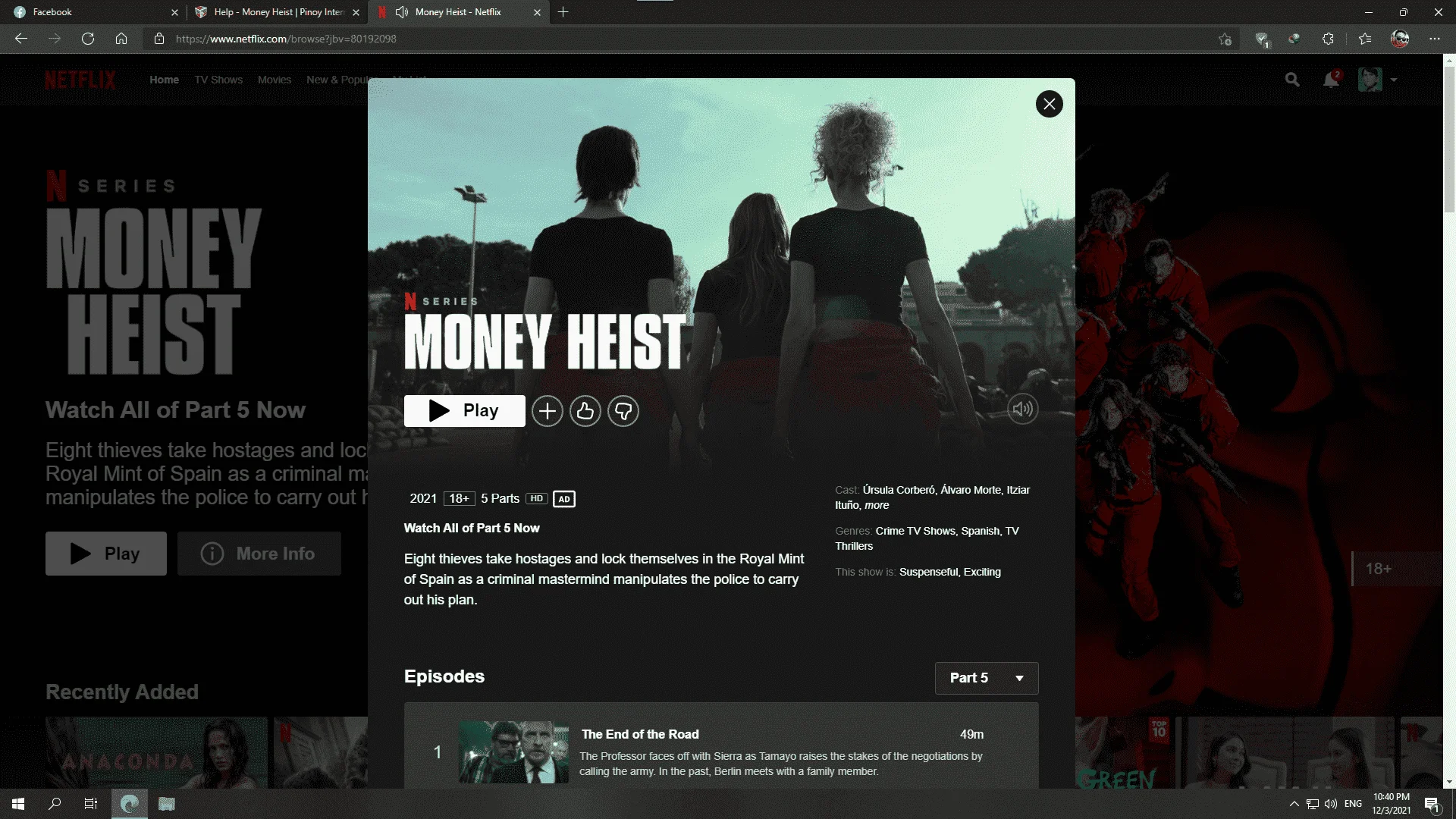Open the browser profile account icon
1456x819 pixels.
pyautogui.click(x=1400, y=39)
